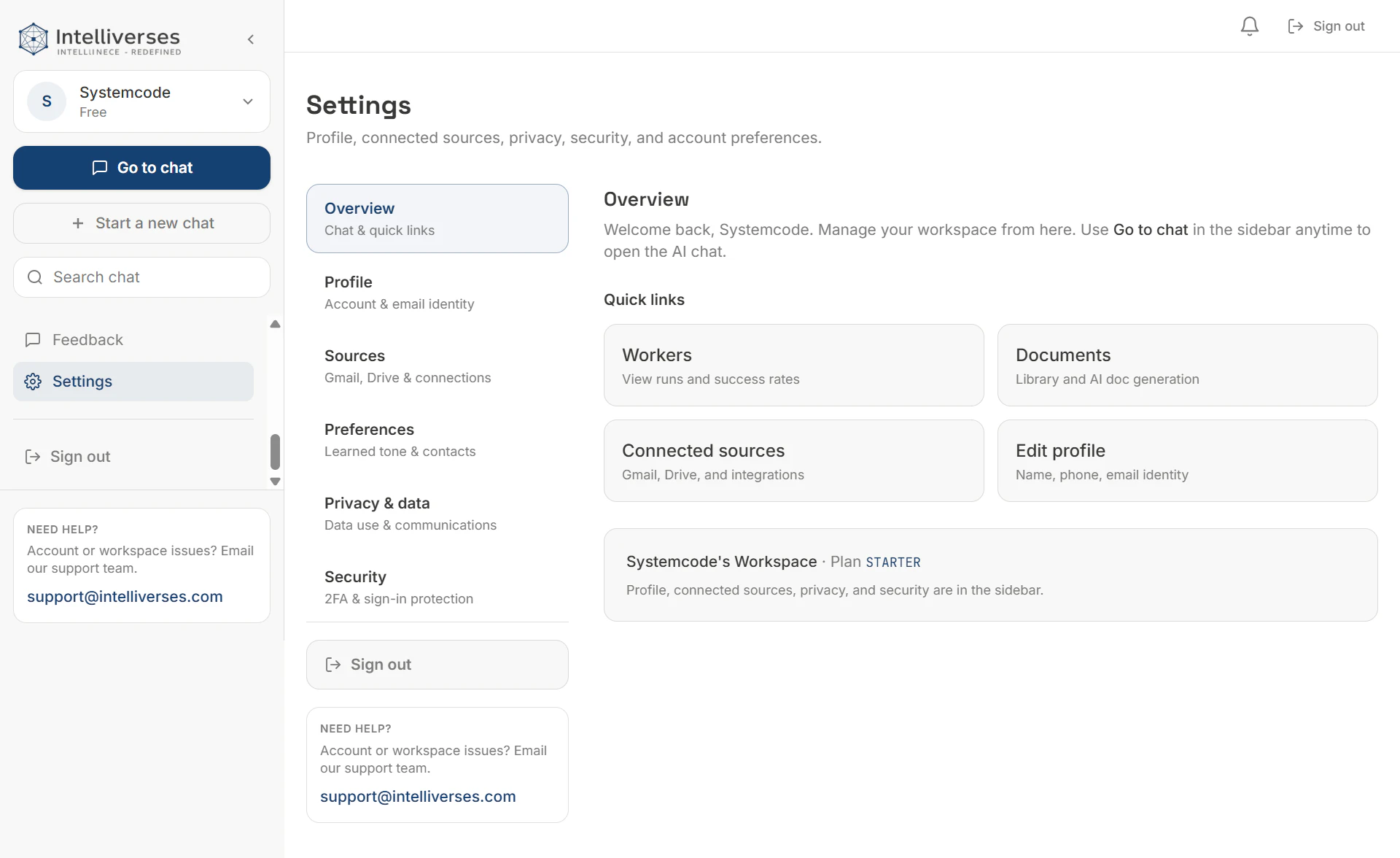
Task: Click the Search chat input field
Action: pos(141,277)
